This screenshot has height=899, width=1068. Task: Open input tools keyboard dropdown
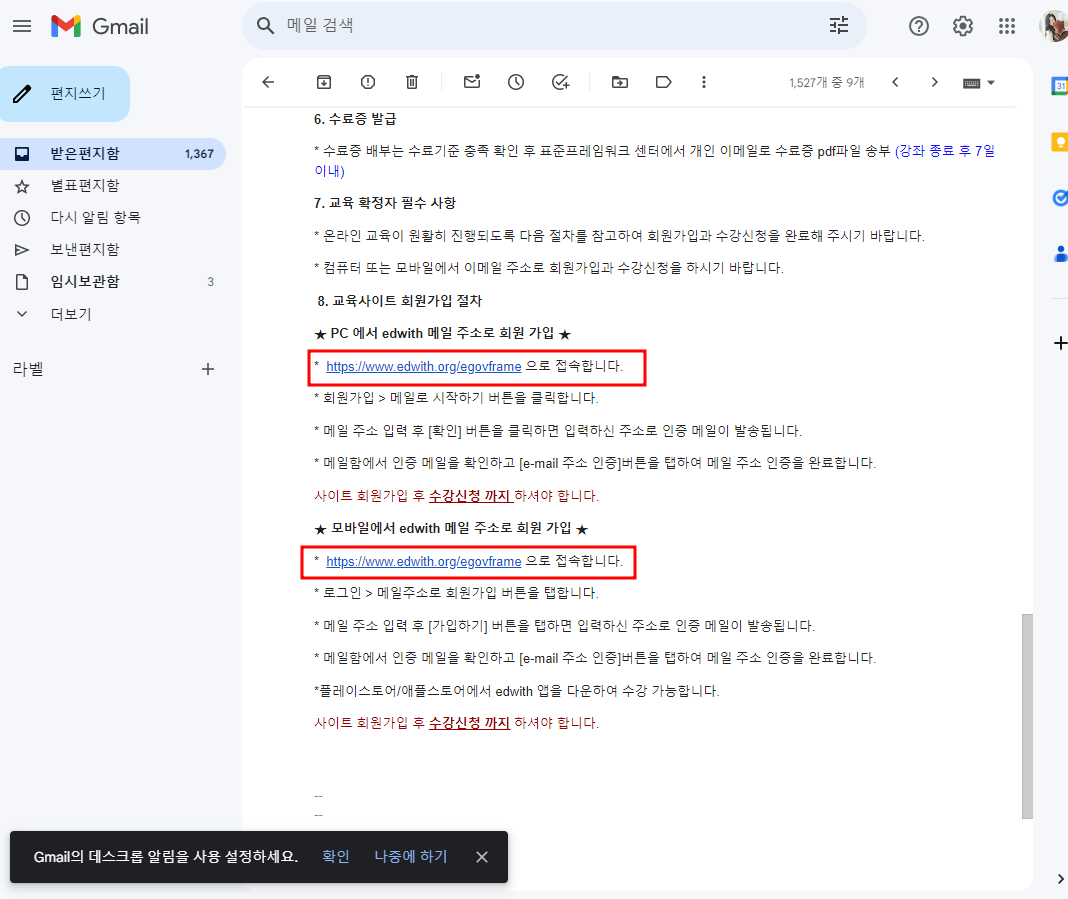pos(979,83)
